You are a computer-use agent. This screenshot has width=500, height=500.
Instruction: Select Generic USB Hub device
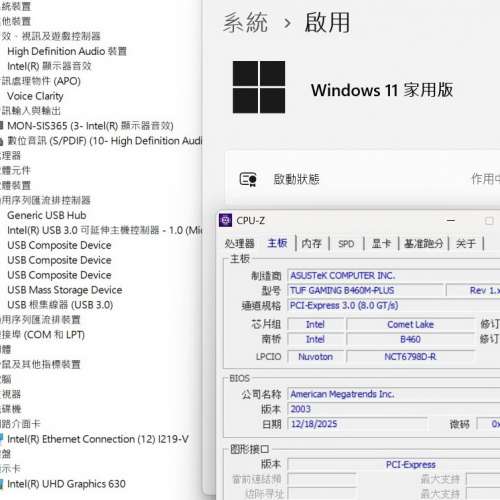coord(47,215)
